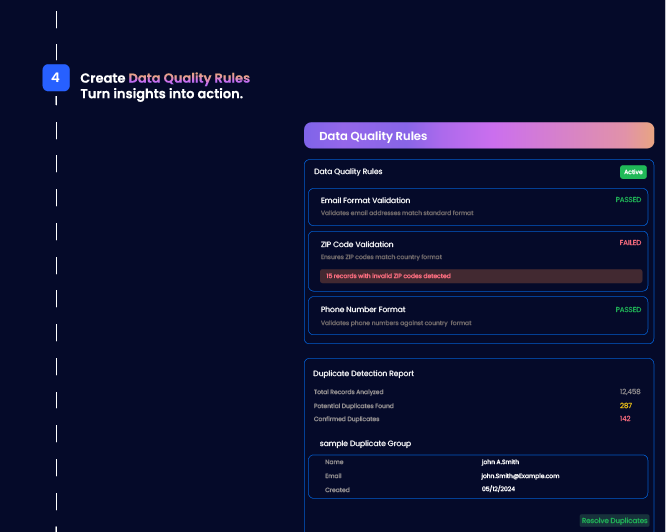
Task: Click the Confirmed Duplicates label
Action: pos(346,419)
